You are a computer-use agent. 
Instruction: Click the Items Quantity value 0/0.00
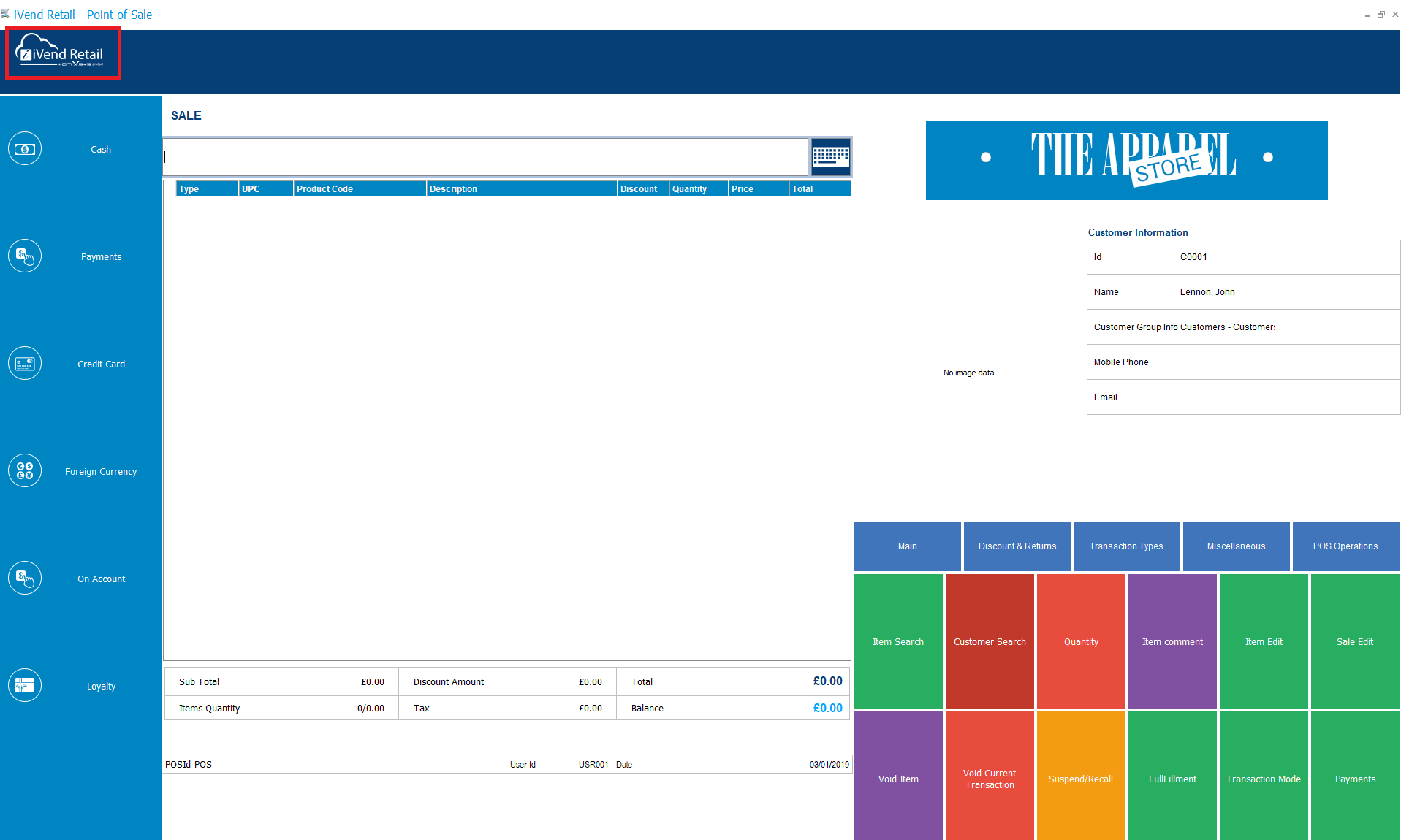tap(371, 709)
